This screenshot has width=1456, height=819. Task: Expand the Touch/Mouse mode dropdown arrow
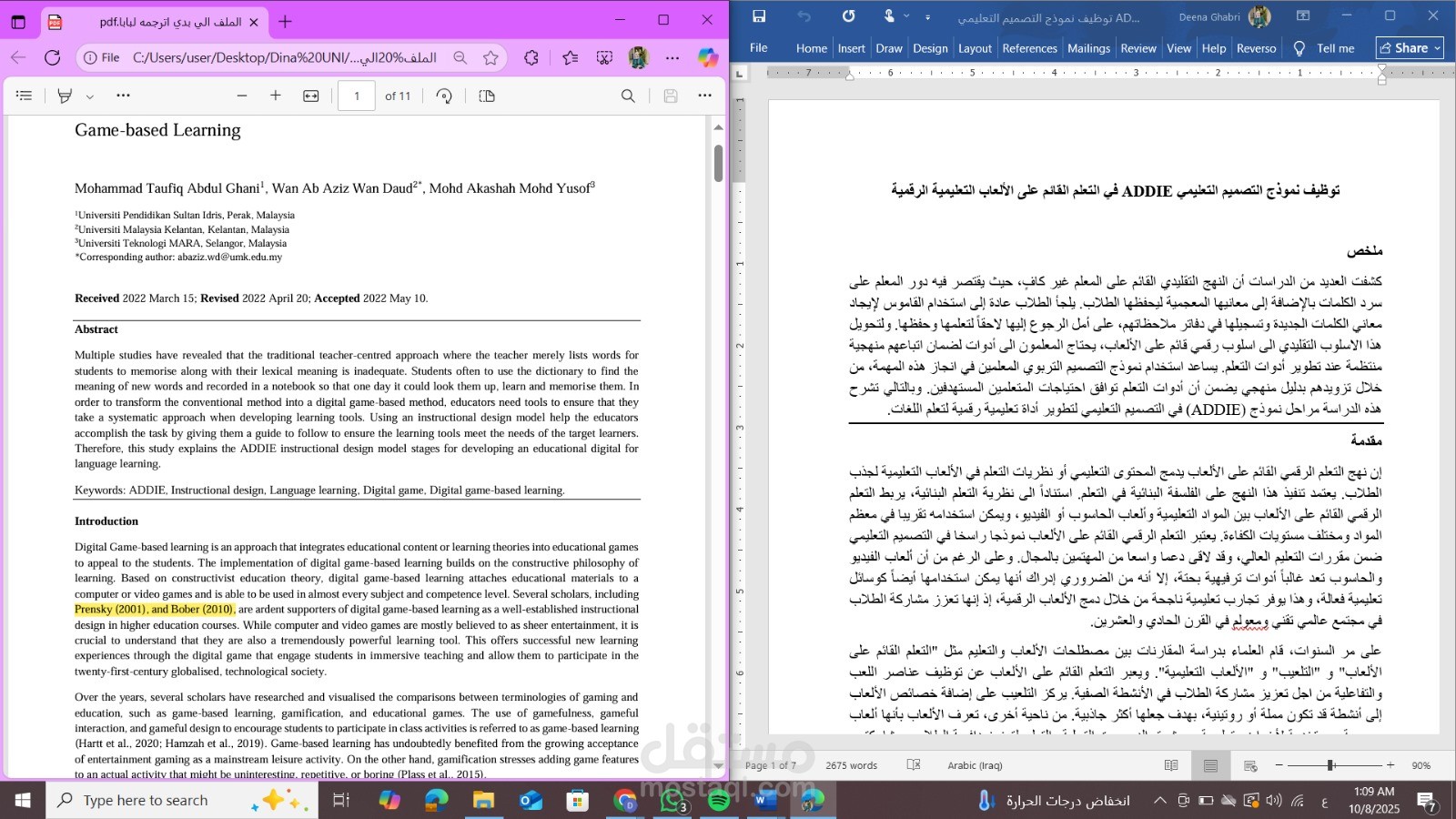point(906,16)
